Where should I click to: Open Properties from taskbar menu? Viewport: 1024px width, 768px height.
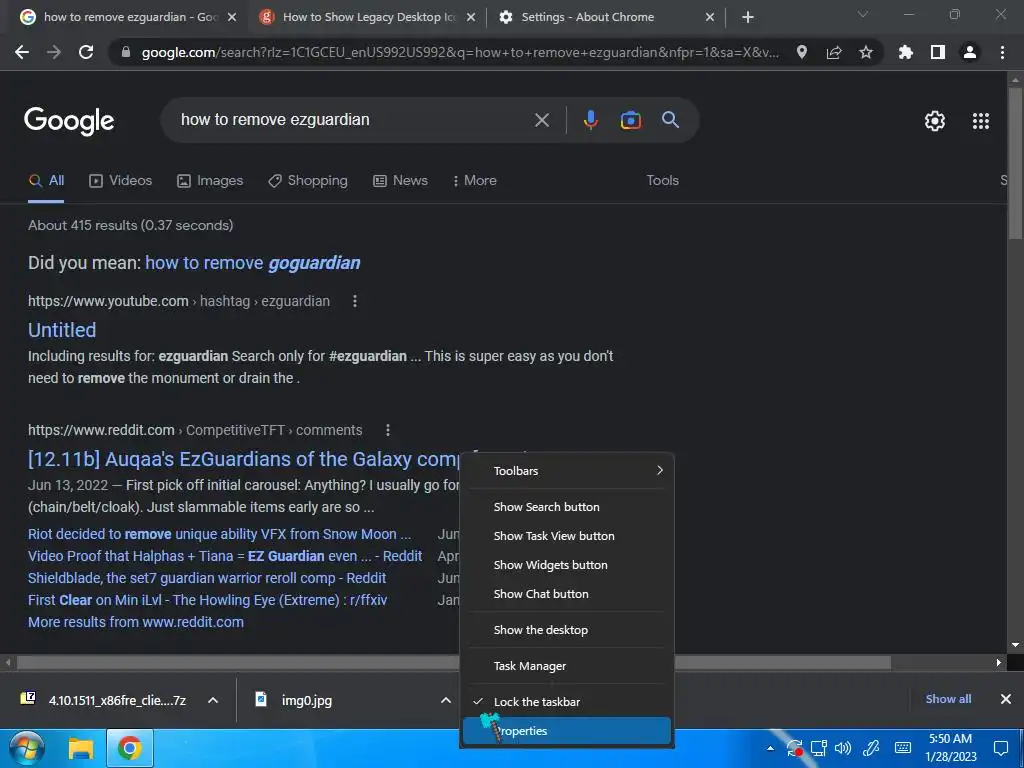click(x=567, y=731)
